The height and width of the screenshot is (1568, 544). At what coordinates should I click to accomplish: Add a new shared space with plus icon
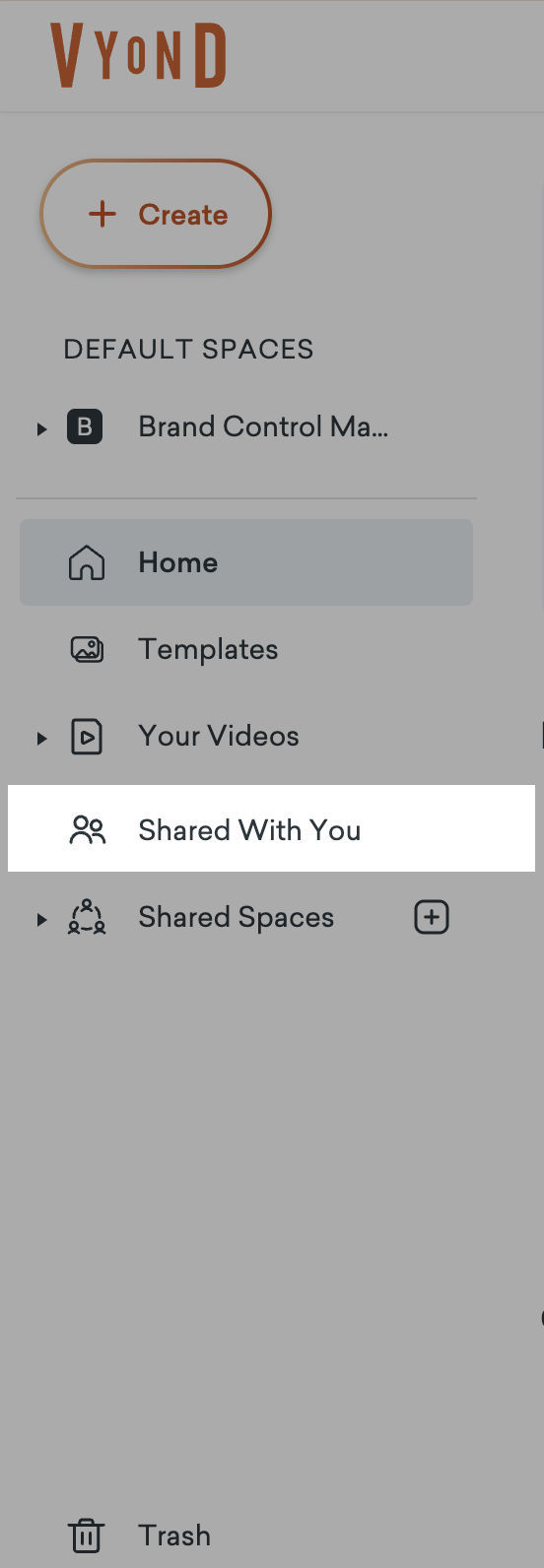(x=431, y=917)
